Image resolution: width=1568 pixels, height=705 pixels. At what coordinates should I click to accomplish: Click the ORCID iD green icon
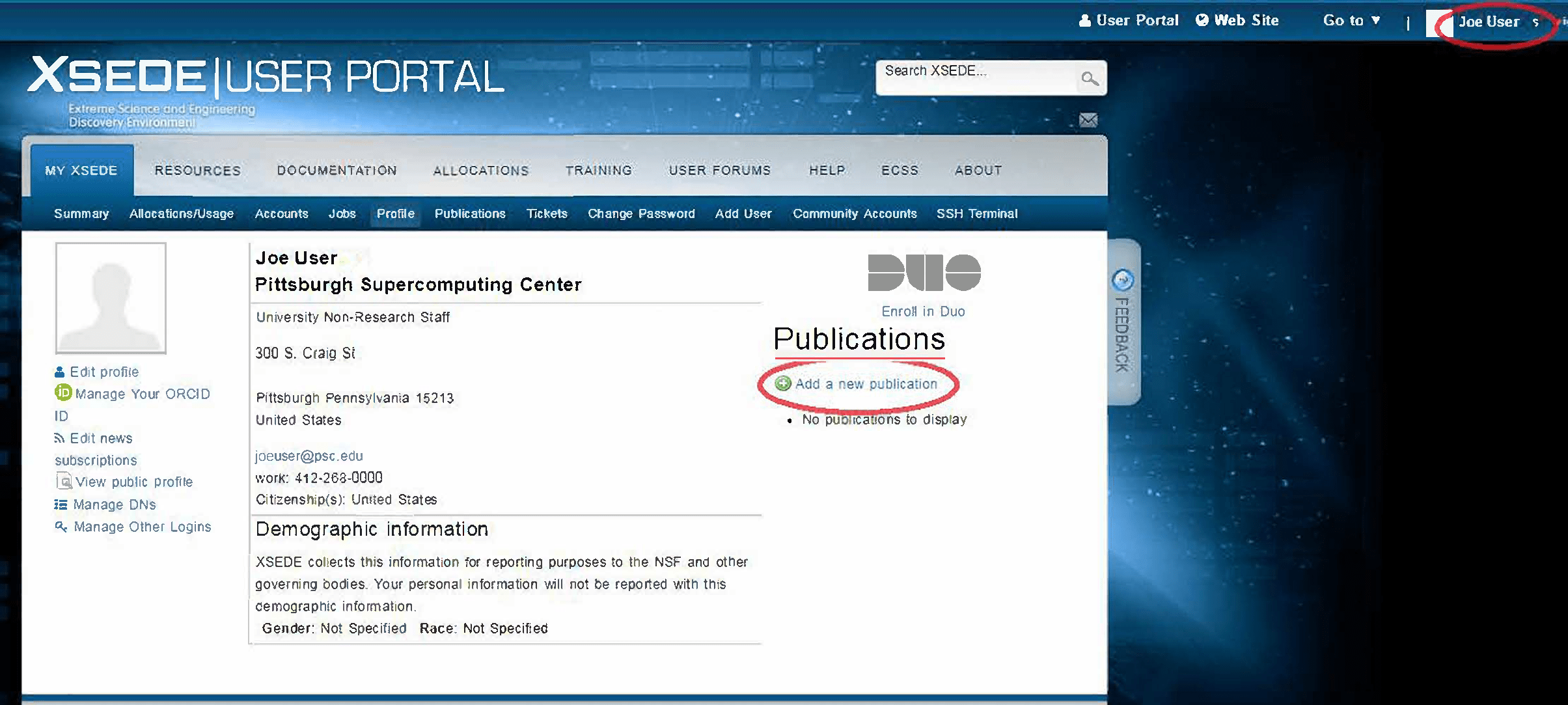(63, 393)
